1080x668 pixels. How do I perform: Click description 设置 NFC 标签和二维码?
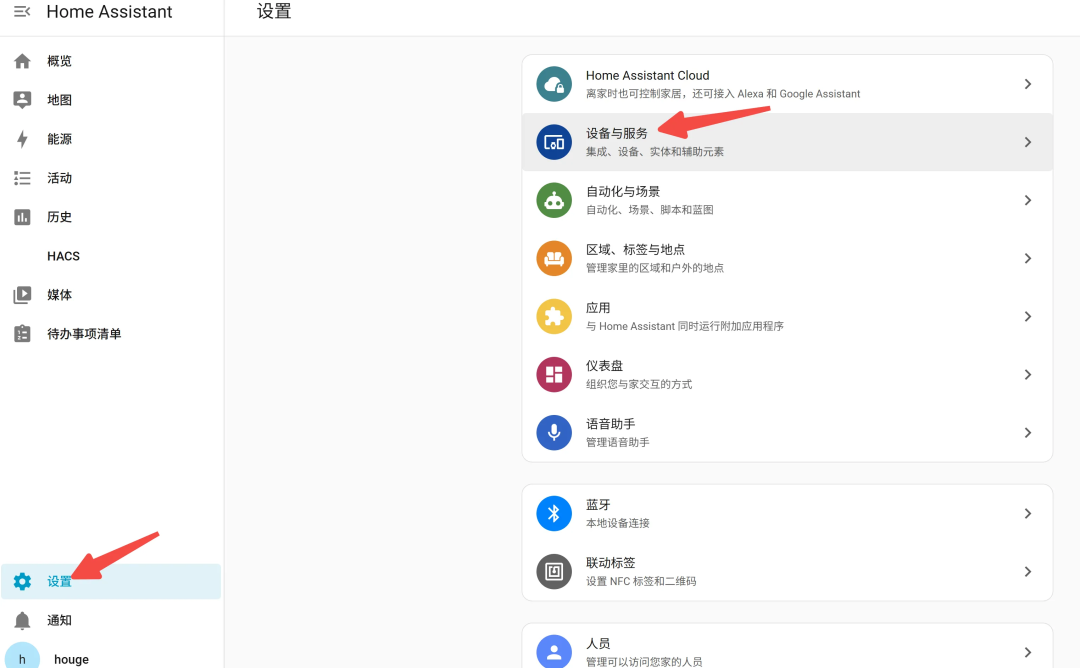coord(641,581)
